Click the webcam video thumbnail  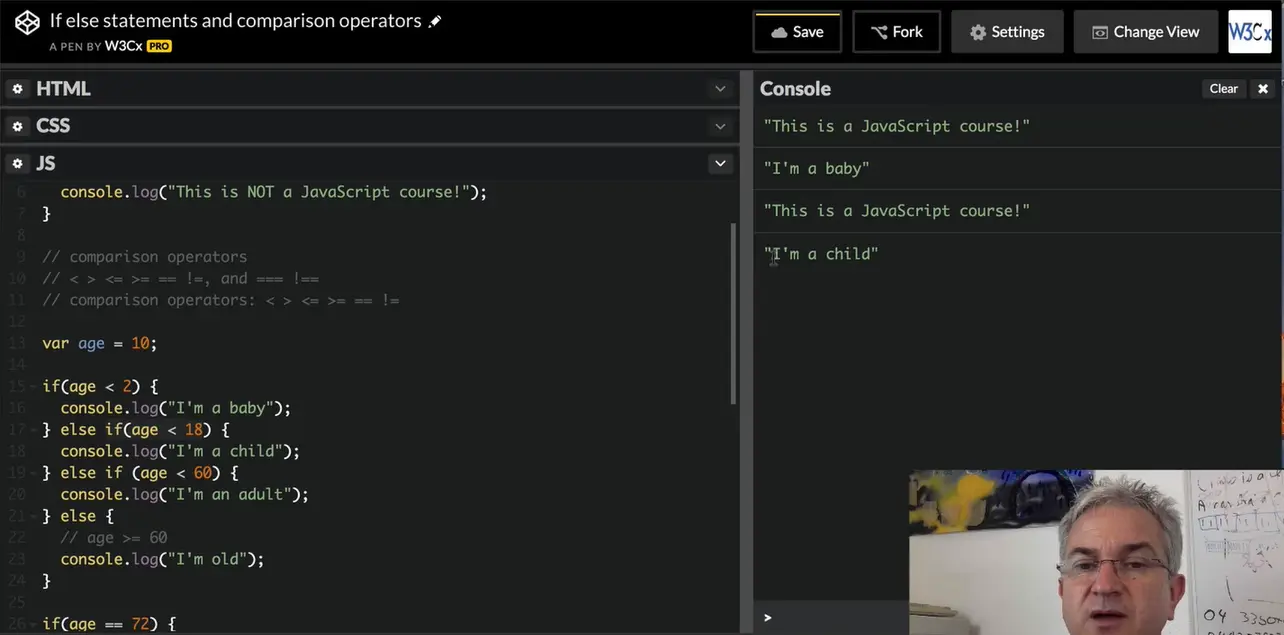pos(1096,552)
